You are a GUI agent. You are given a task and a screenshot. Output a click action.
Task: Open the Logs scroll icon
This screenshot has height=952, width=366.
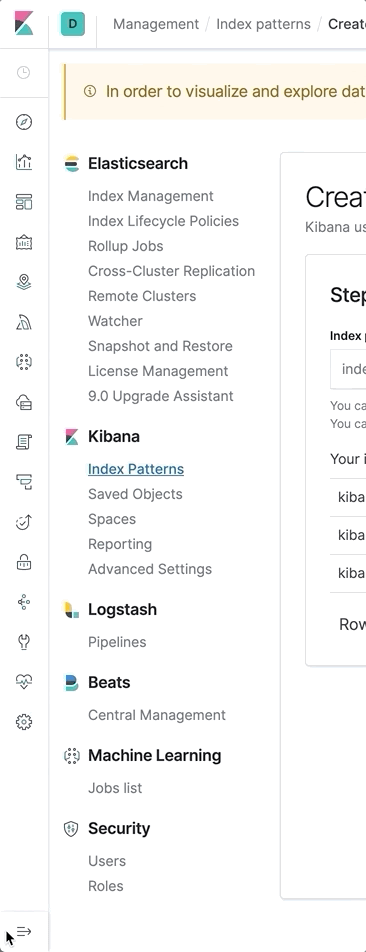pos(24,443)
